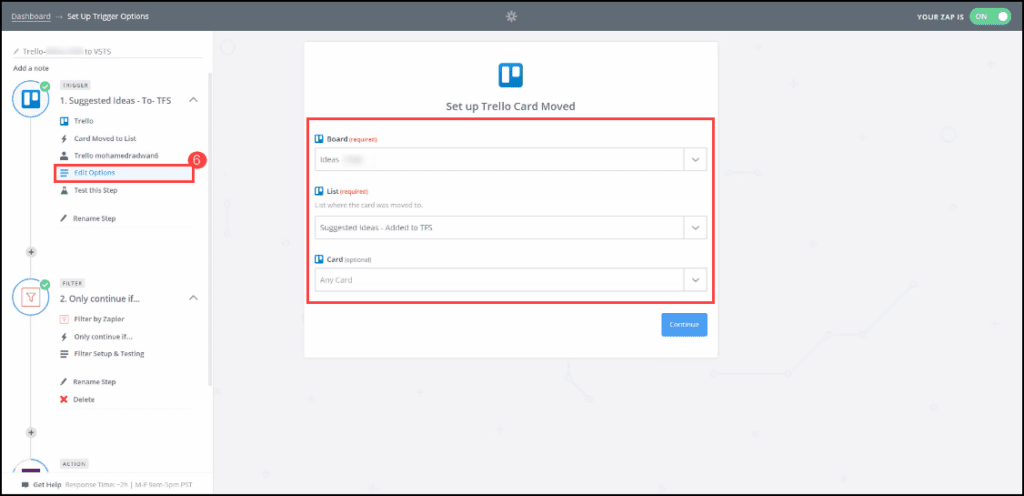Open the List dropdown arrow
The height and width of the screenshot is (496, 1024).
coord(694,228)
